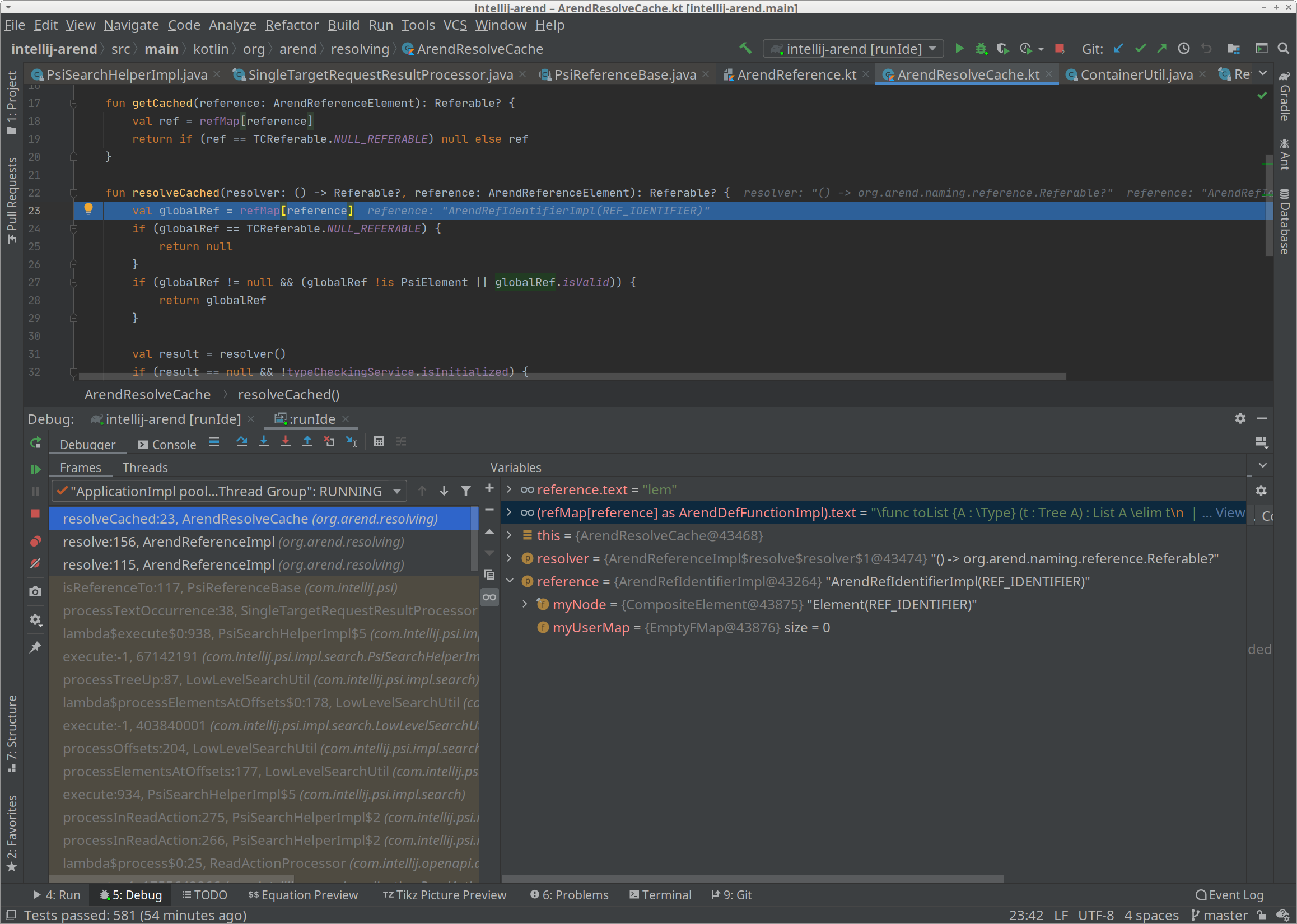
Task: Click the Step Into icon in debugger toolbar
Action: [x=263, y=441]
